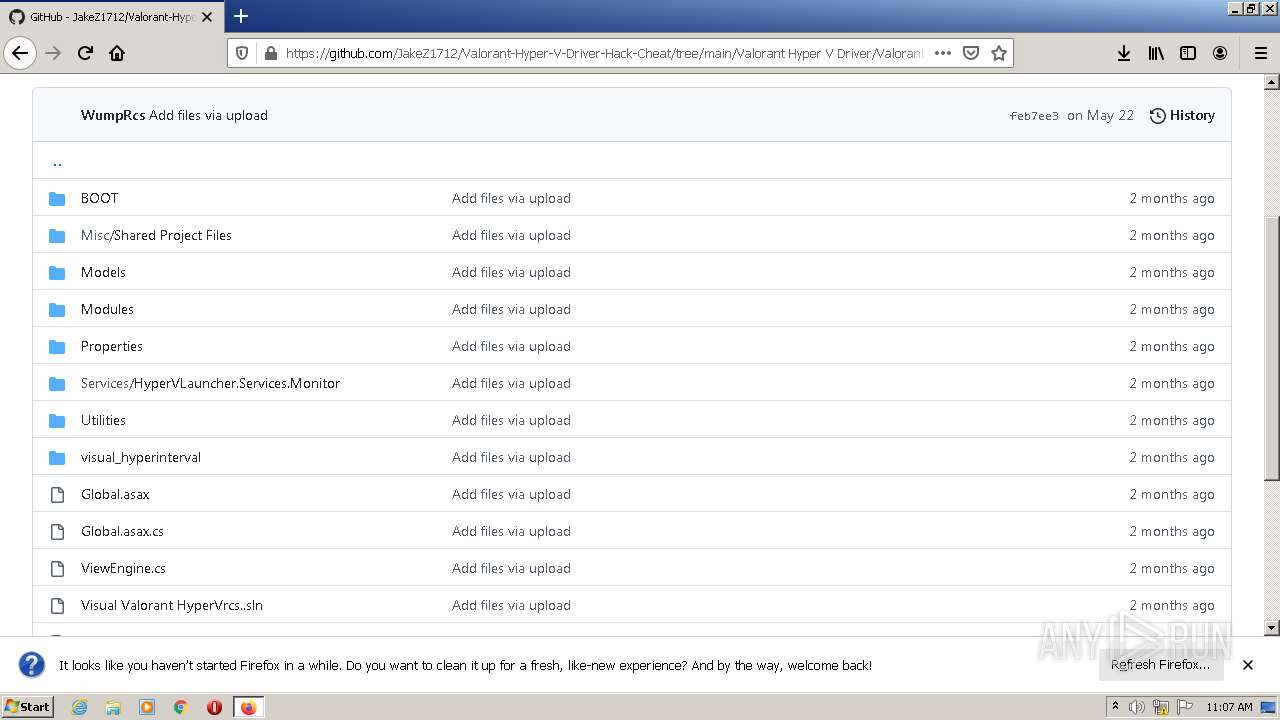Click '2 months ago' in the visual_hyperinterval row

tap(1172, 457)
